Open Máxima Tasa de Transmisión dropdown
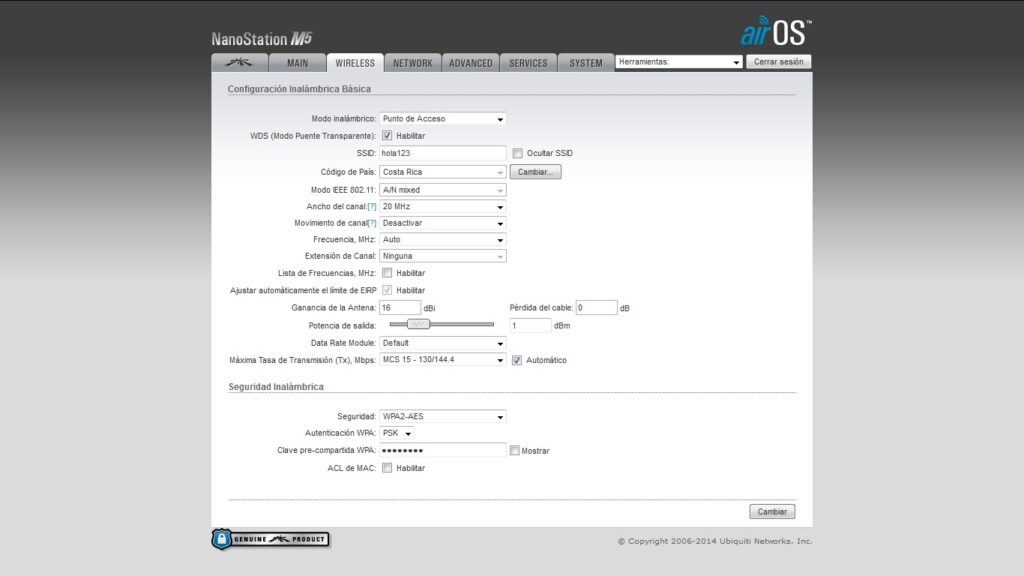This screenshot has height=576, width=1024. 442,360
